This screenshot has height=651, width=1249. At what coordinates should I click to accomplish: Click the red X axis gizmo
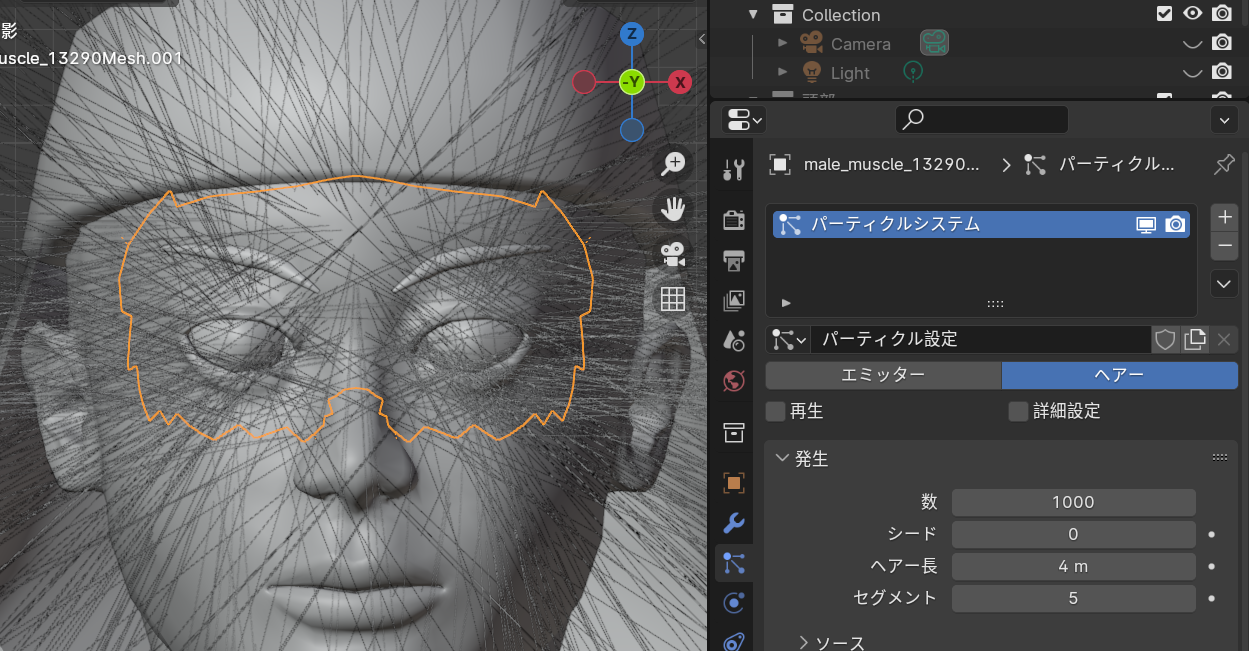(x=680, y=82)
